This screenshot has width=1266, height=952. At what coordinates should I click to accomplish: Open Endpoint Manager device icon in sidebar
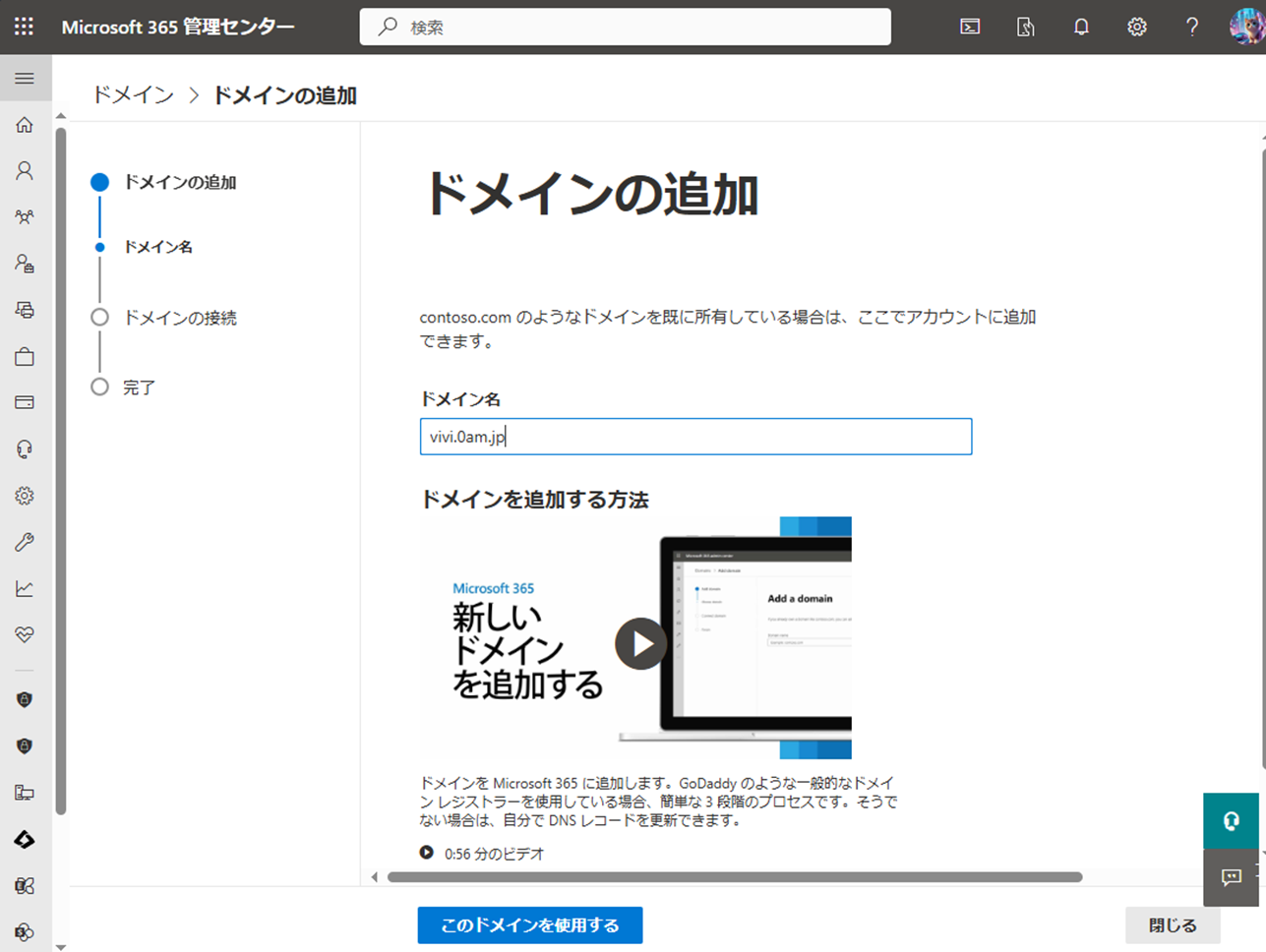[x=25, y=793]
